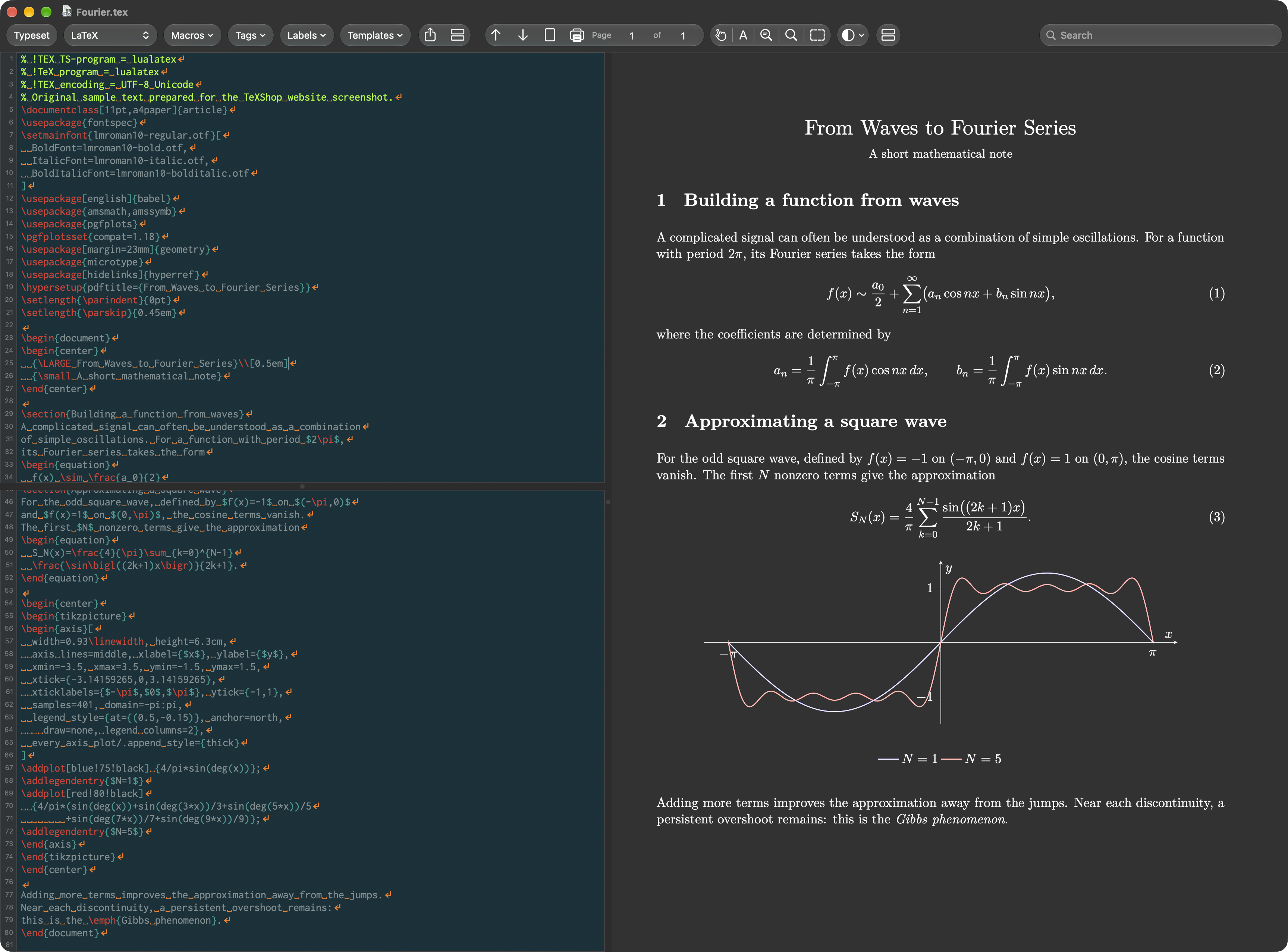
Task: Click the half-circle appearance icon
Action: click(x=848, y=35)
